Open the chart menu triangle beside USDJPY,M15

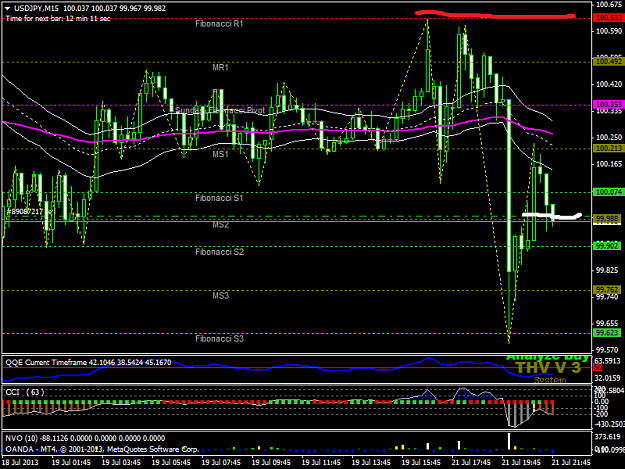(7, 8)
